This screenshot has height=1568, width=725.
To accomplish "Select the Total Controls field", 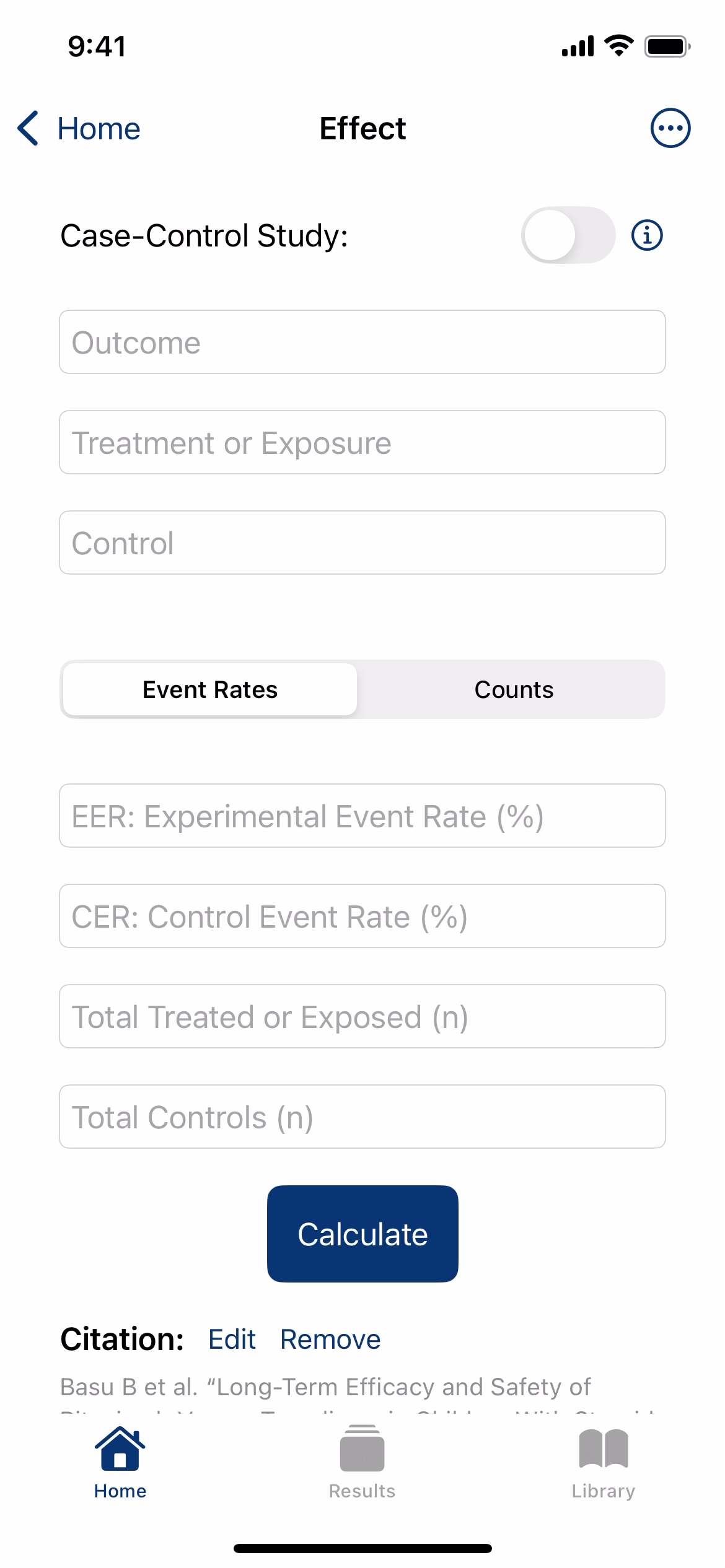I will pos(362,1117).
